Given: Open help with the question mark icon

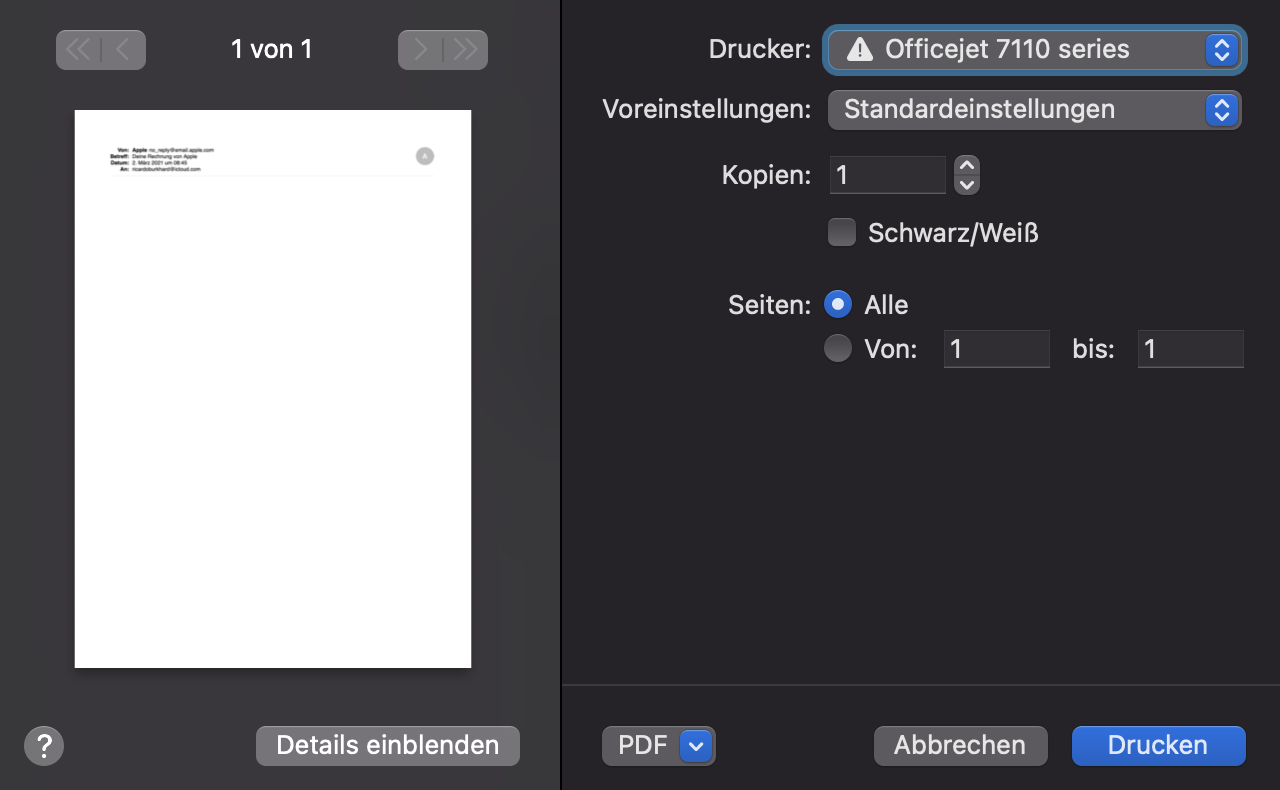Looking at the screenshot, I should [x=44, y=745].
